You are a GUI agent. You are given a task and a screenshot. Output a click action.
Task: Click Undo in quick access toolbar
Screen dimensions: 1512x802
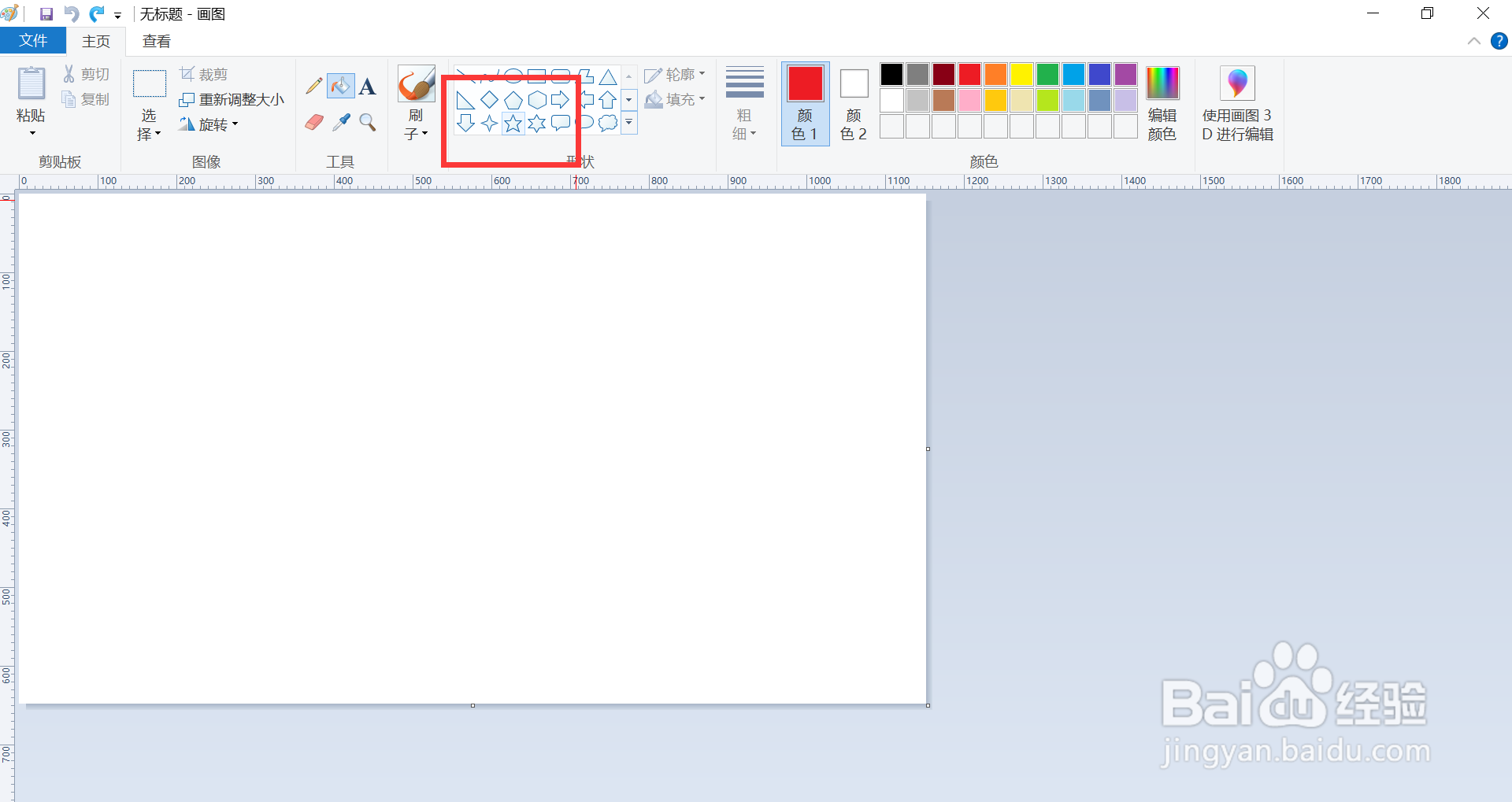71,13
